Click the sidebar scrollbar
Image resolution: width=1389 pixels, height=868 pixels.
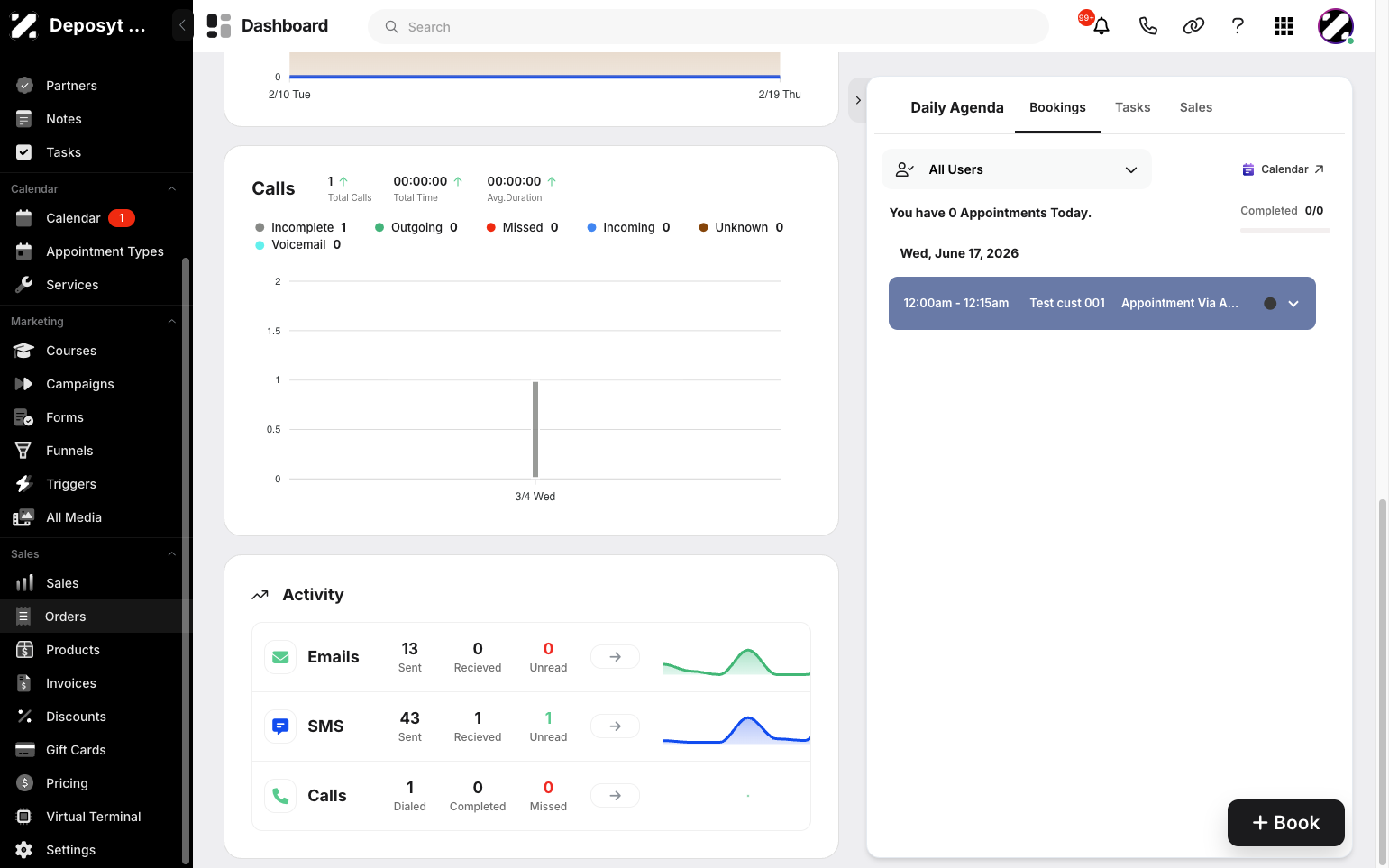[x=186, y=559]
